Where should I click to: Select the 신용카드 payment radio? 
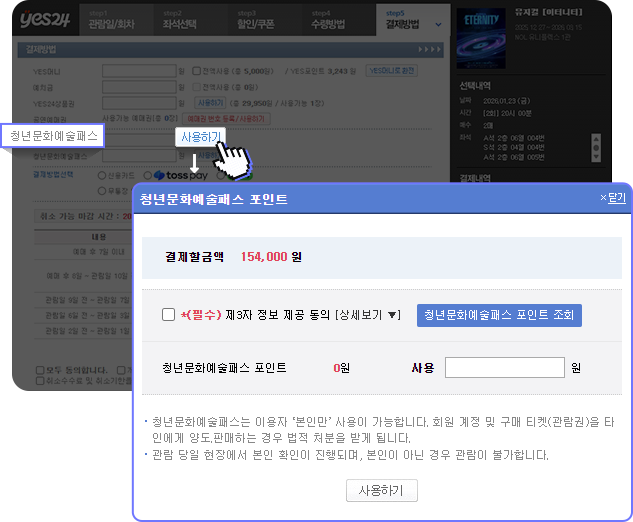pos(102,175)
